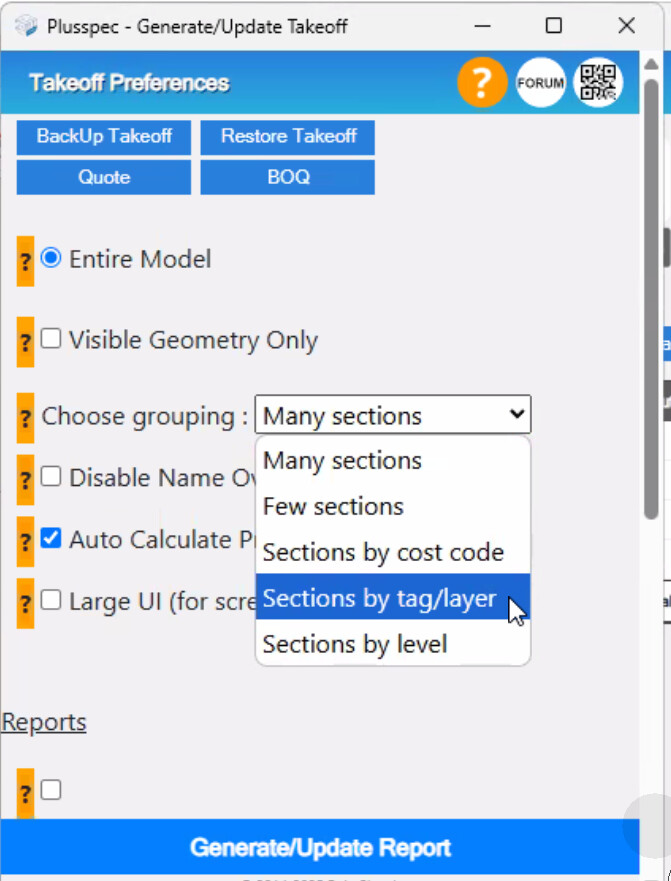
Task: Select Few sections grouping option
Action: click(333, 506)
